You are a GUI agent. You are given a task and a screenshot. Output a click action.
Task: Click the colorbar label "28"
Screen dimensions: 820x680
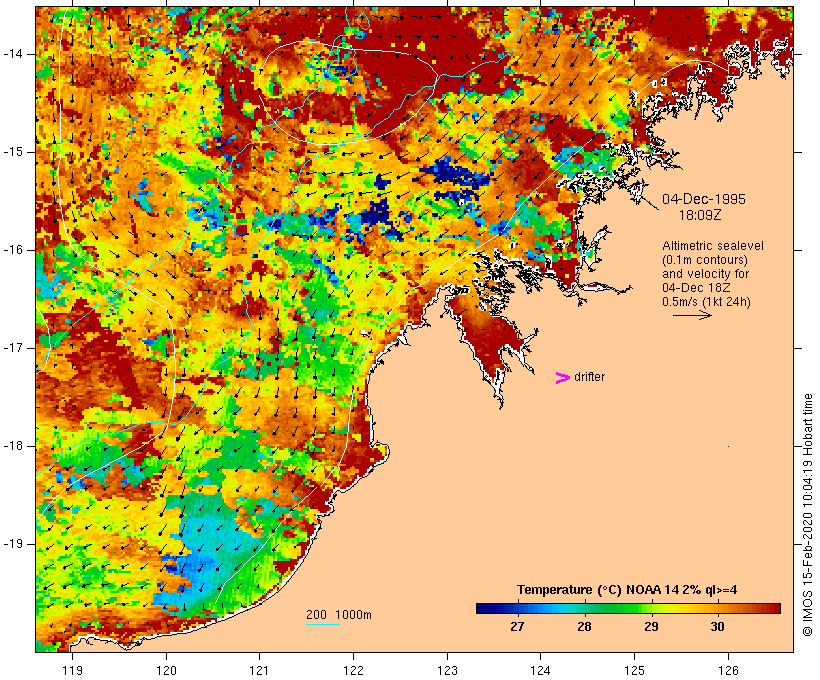(x=584, y=627)
